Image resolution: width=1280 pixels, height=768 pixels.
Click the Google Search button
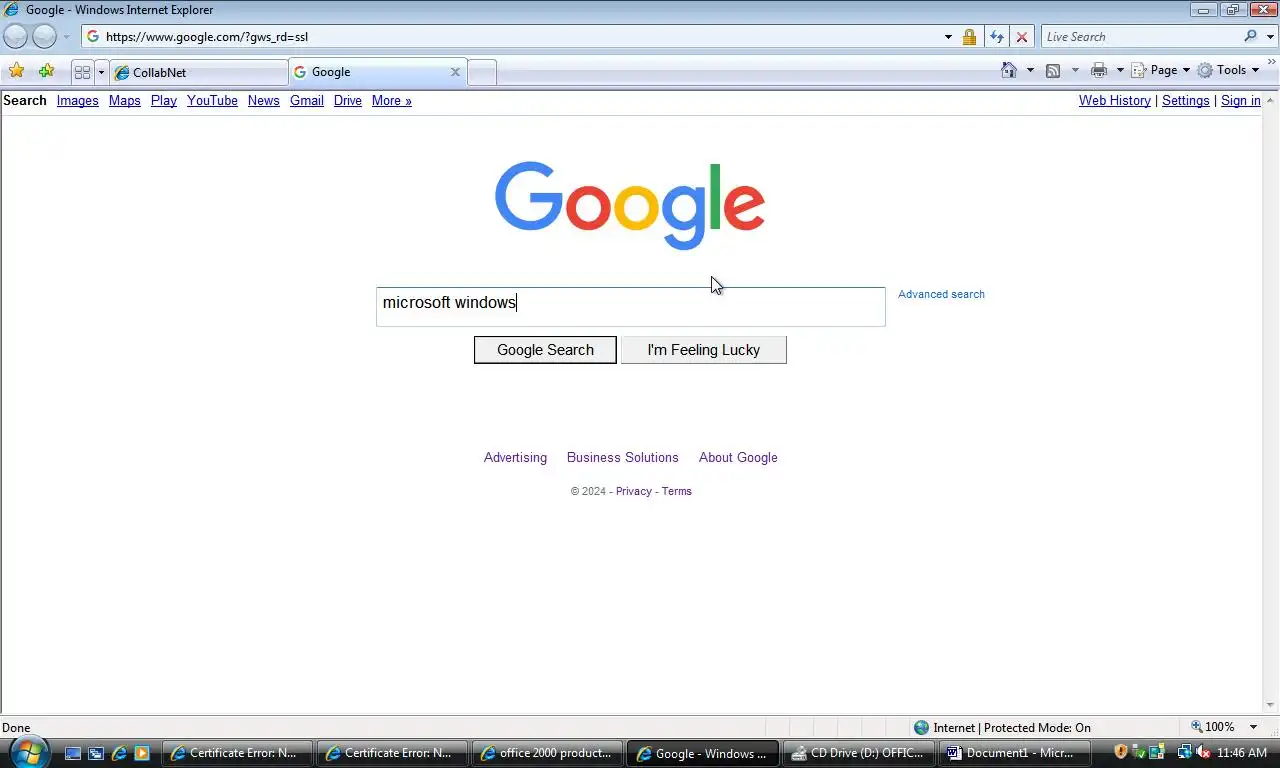tap(545, 350)
